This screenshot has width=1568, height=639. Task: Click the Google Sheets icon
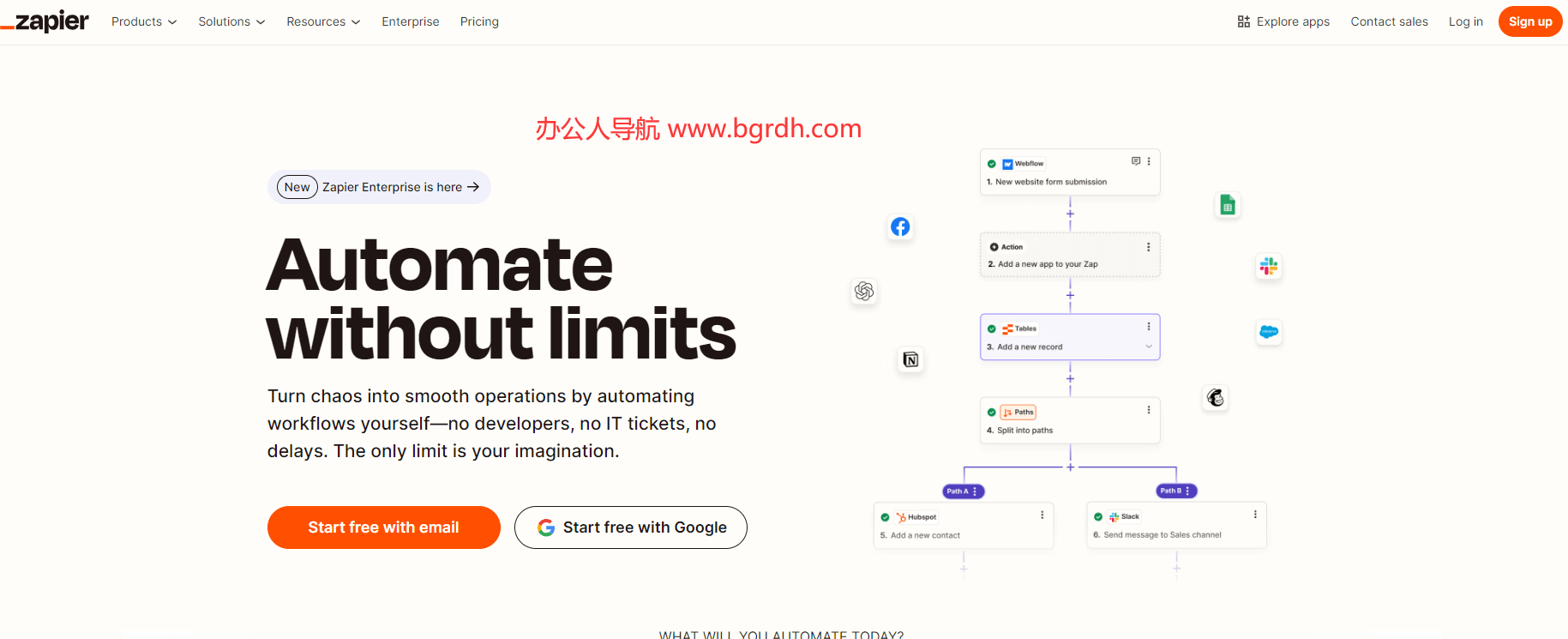point(1228,205)
